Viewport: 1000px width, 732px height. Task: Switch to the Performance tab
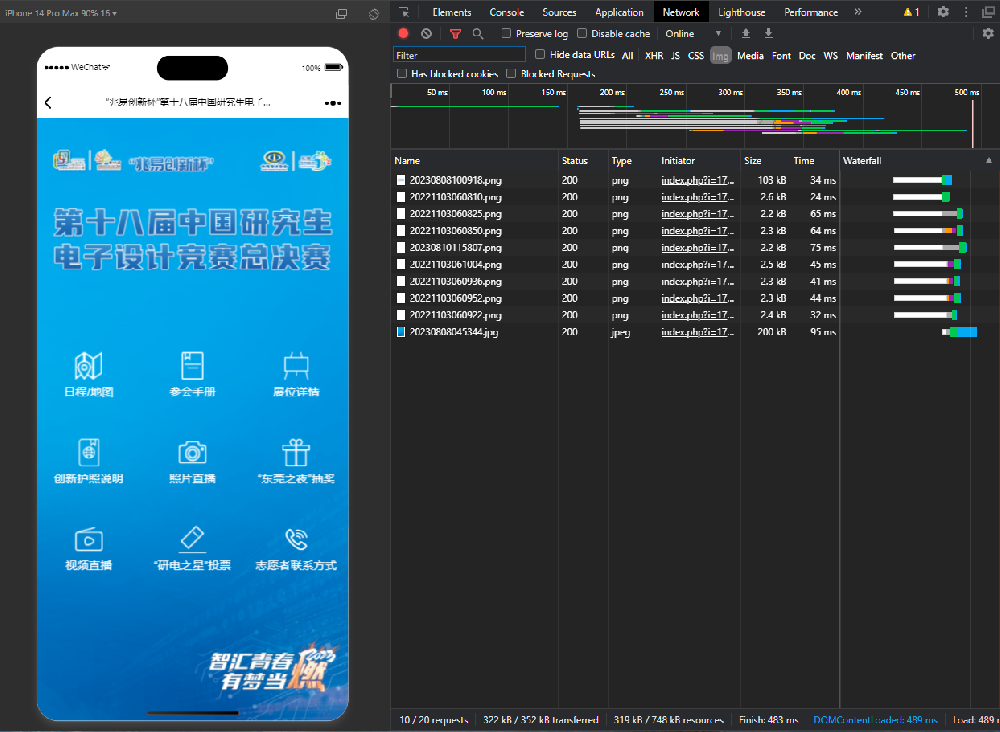pyautogui.click(x=811, y=12)
